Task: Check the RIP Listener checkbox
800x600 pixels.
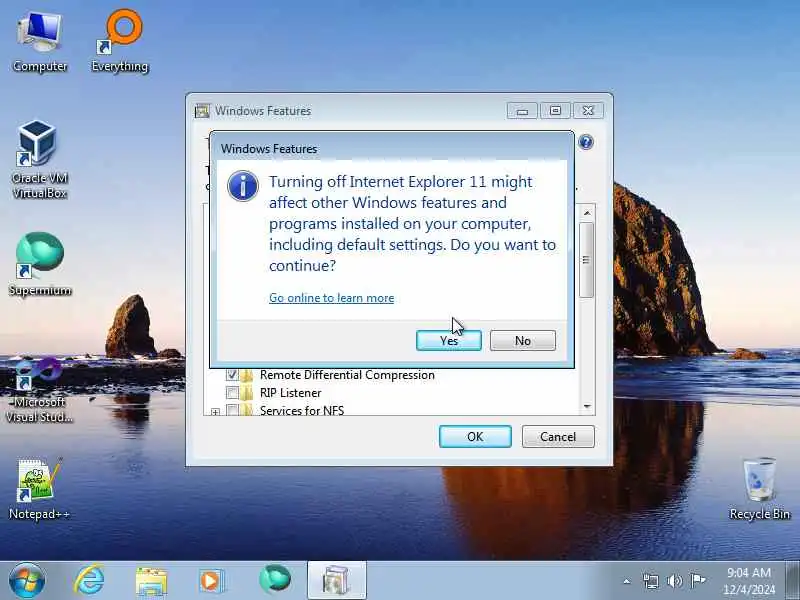Action: [232, 393]
